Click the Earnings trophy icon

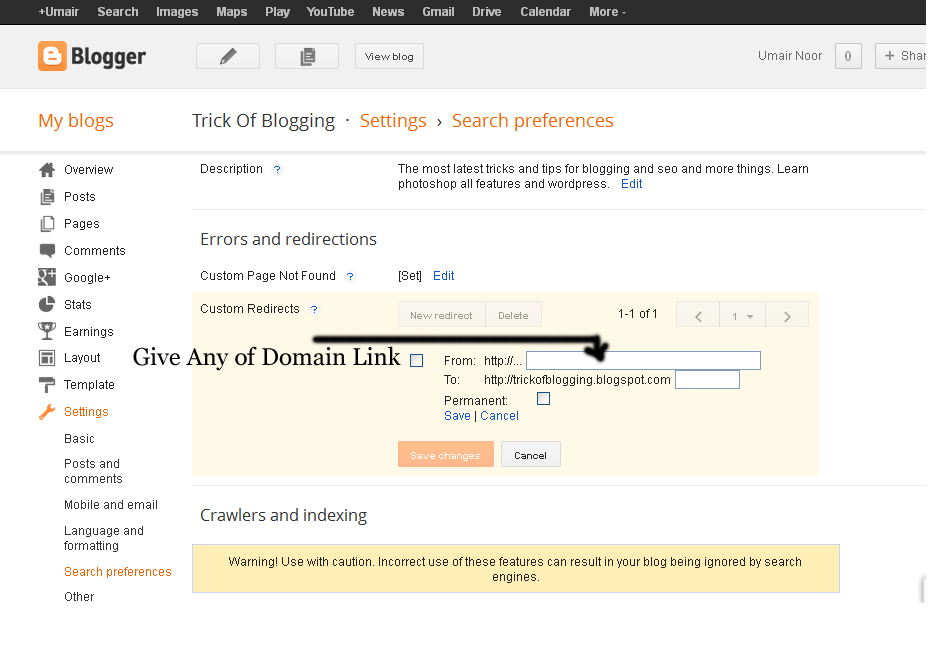point(47,331)
